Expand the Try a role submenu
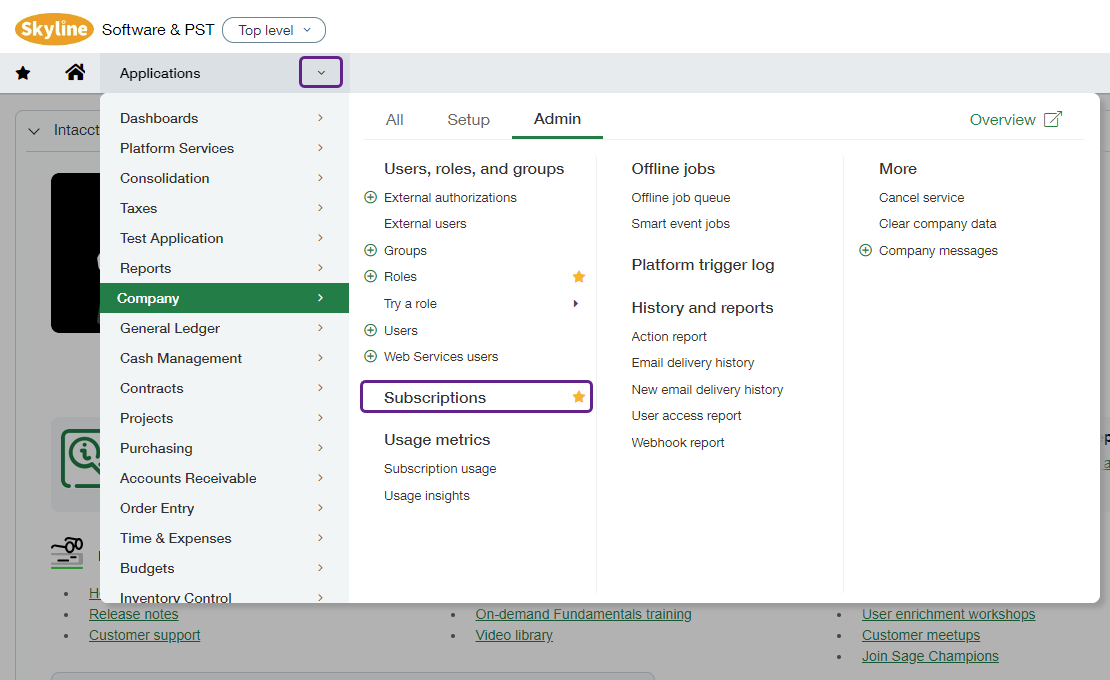The width and height of the screenshot is (1110, 680). pos(578,303)
